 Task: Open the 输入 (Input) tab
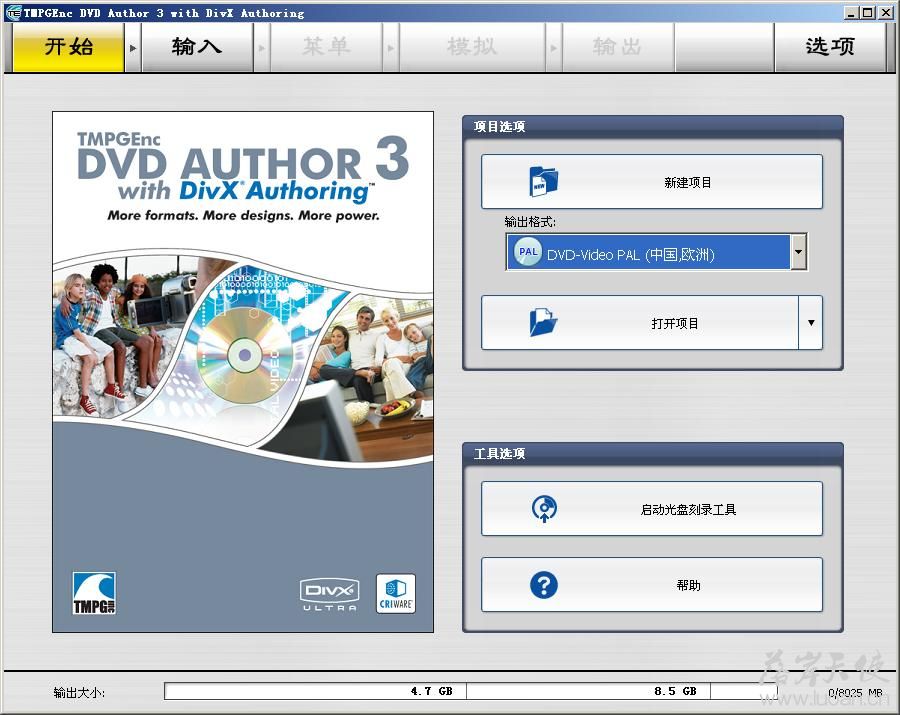pyautogui.click(x=197, y=48)
